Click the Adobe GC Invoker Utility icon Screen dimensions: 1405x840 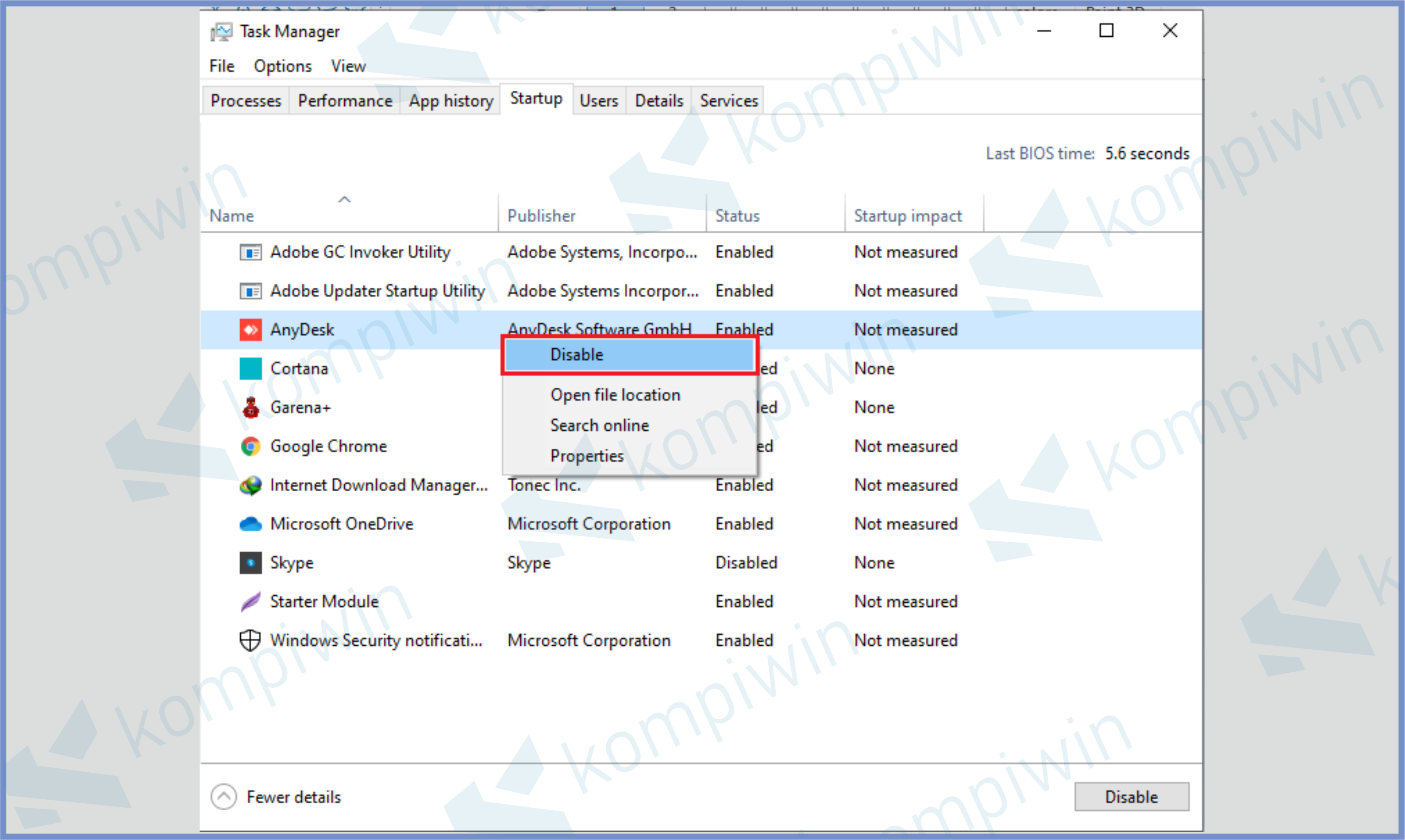250,252
